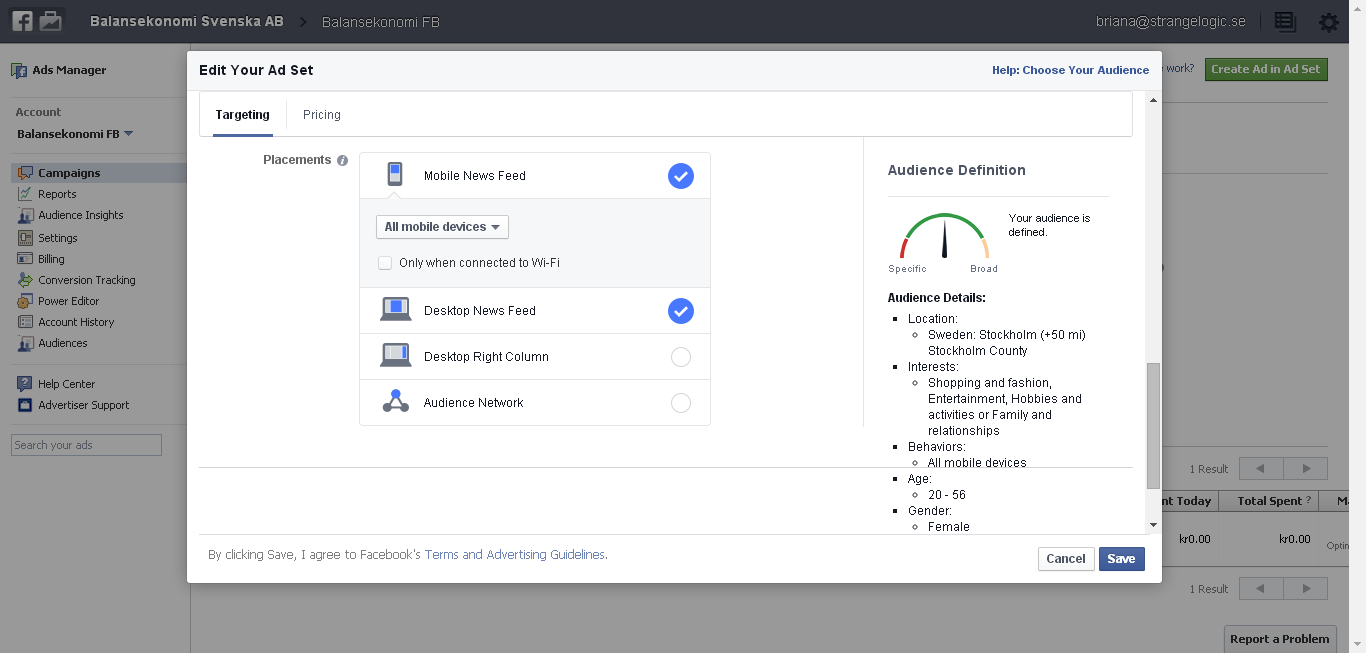1366x653 pixels.
Task: Click the dialog scrollbar up arrow
Action: [x=1153, y=100]
